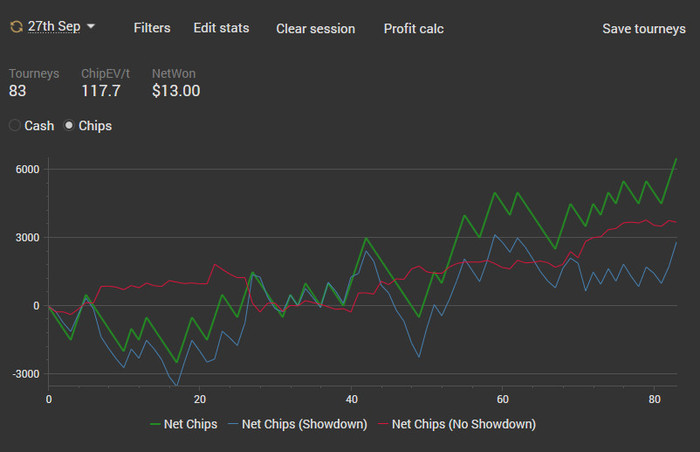Click the Net Chips legend label
This screenshot has width=700, height=452.
pyautogui.click(x=191, y=424)
